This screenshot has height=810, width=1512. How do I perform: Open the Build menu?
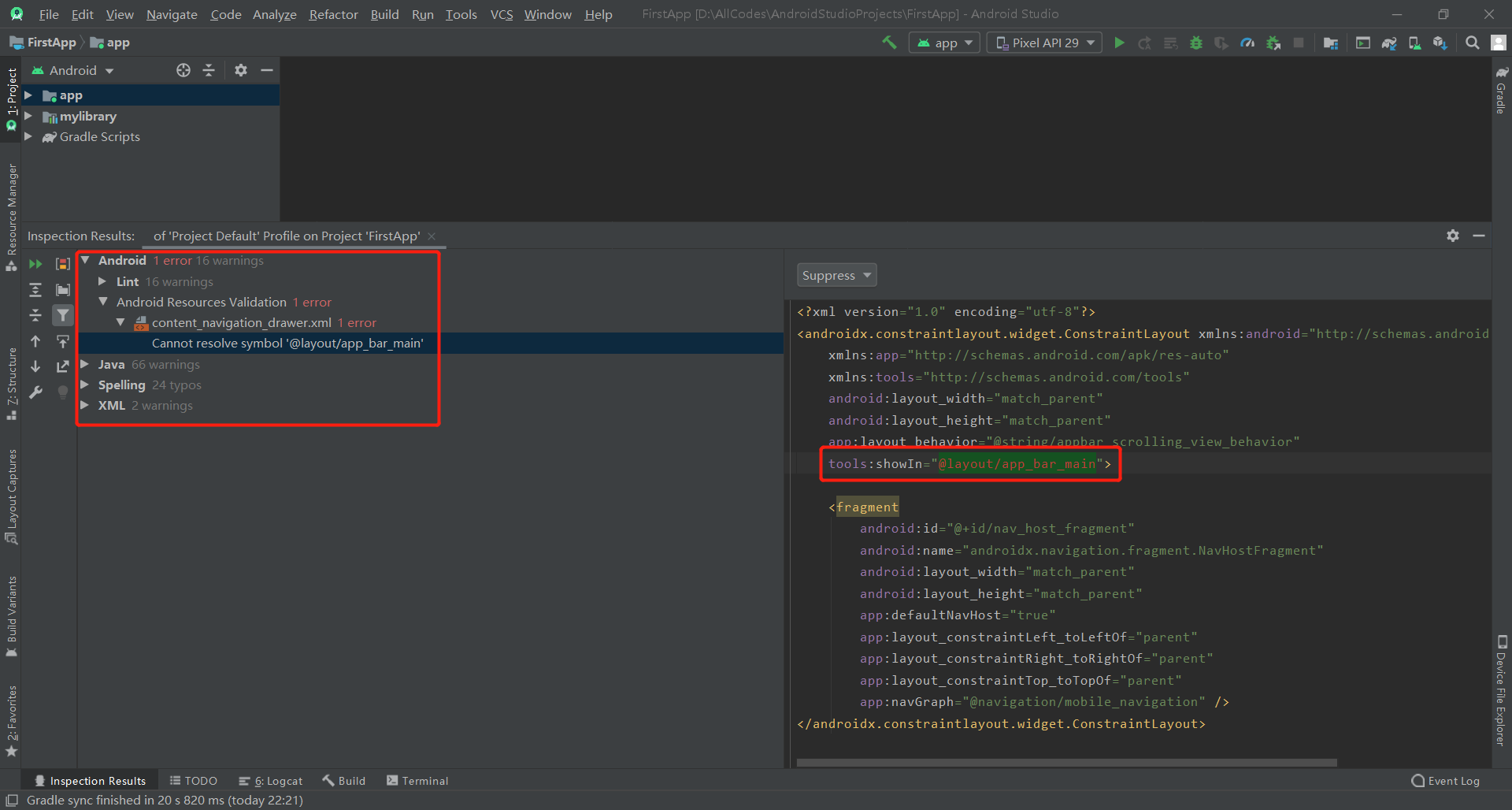point(384,14)
